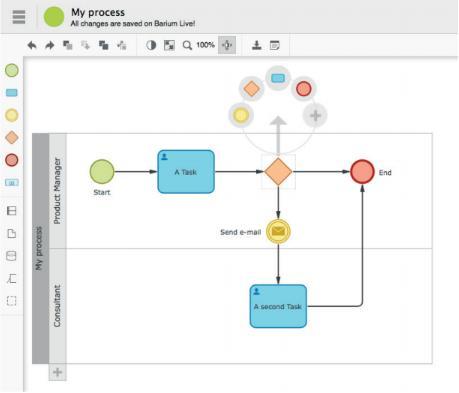Select the Send e-mail message event
The height and width of the screenshot is (393, 459).
[x=278, y=231]
